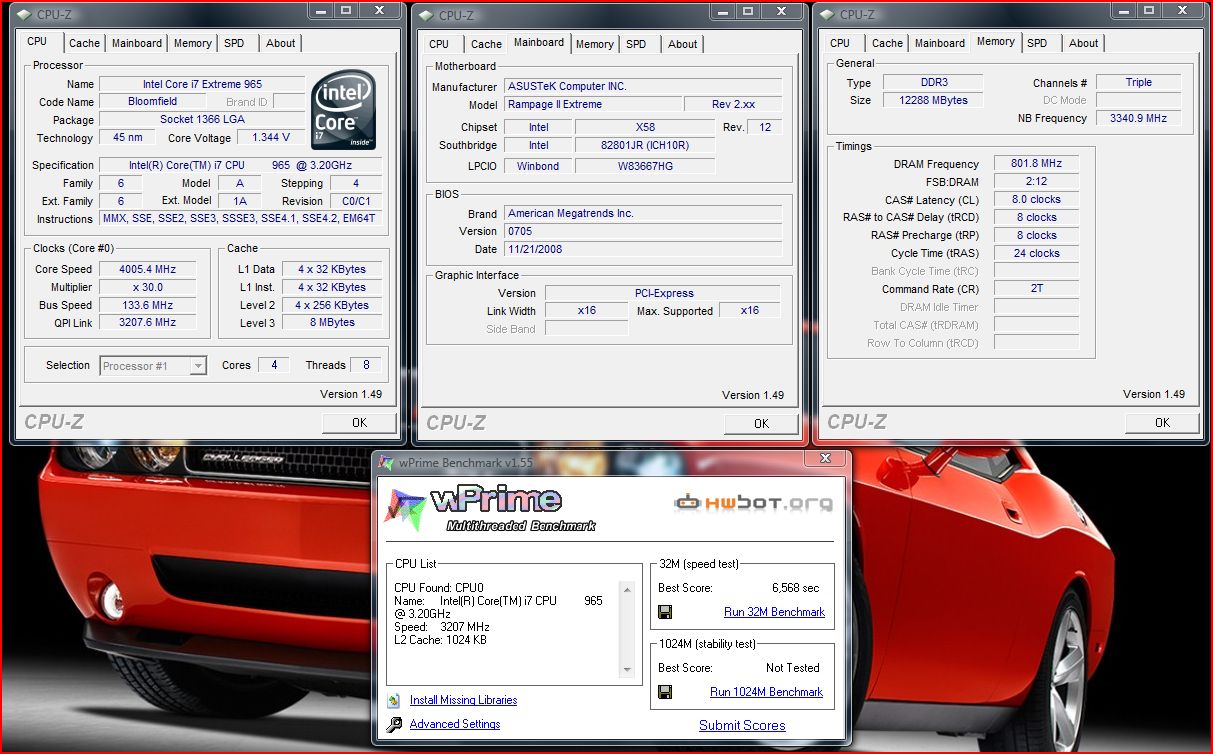Click the Multiplier x 30.0 field

147,287
